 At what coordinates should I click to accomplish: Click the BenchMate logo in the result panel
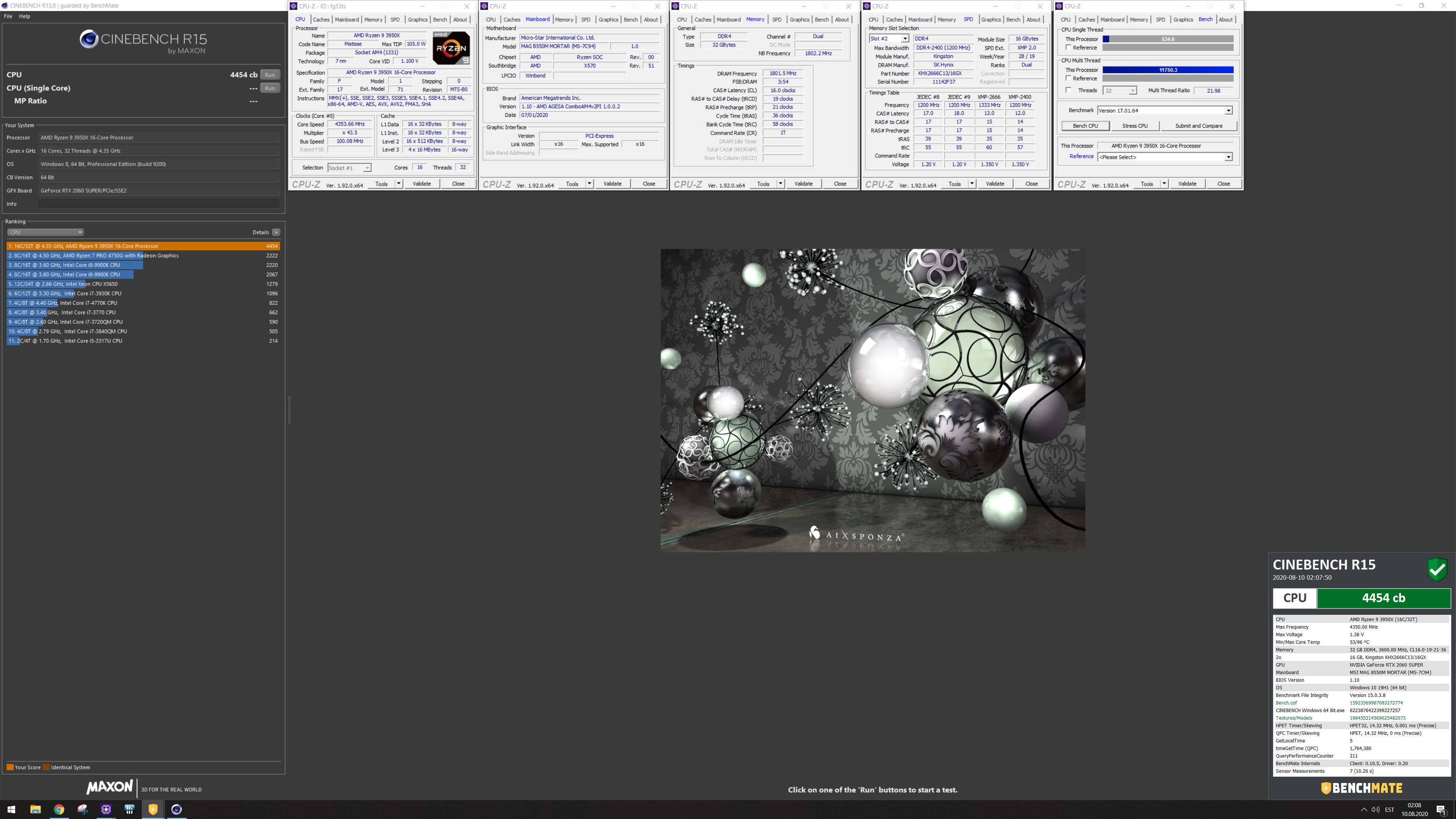(x=1362, y=788)
